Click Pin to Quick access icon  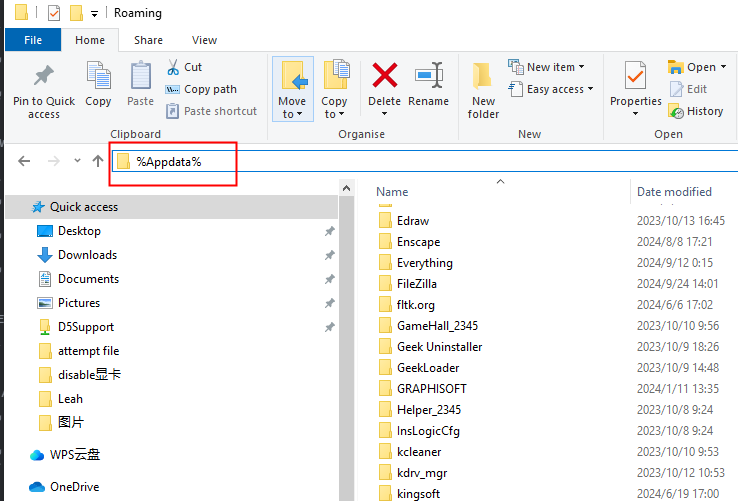point(44,75)
